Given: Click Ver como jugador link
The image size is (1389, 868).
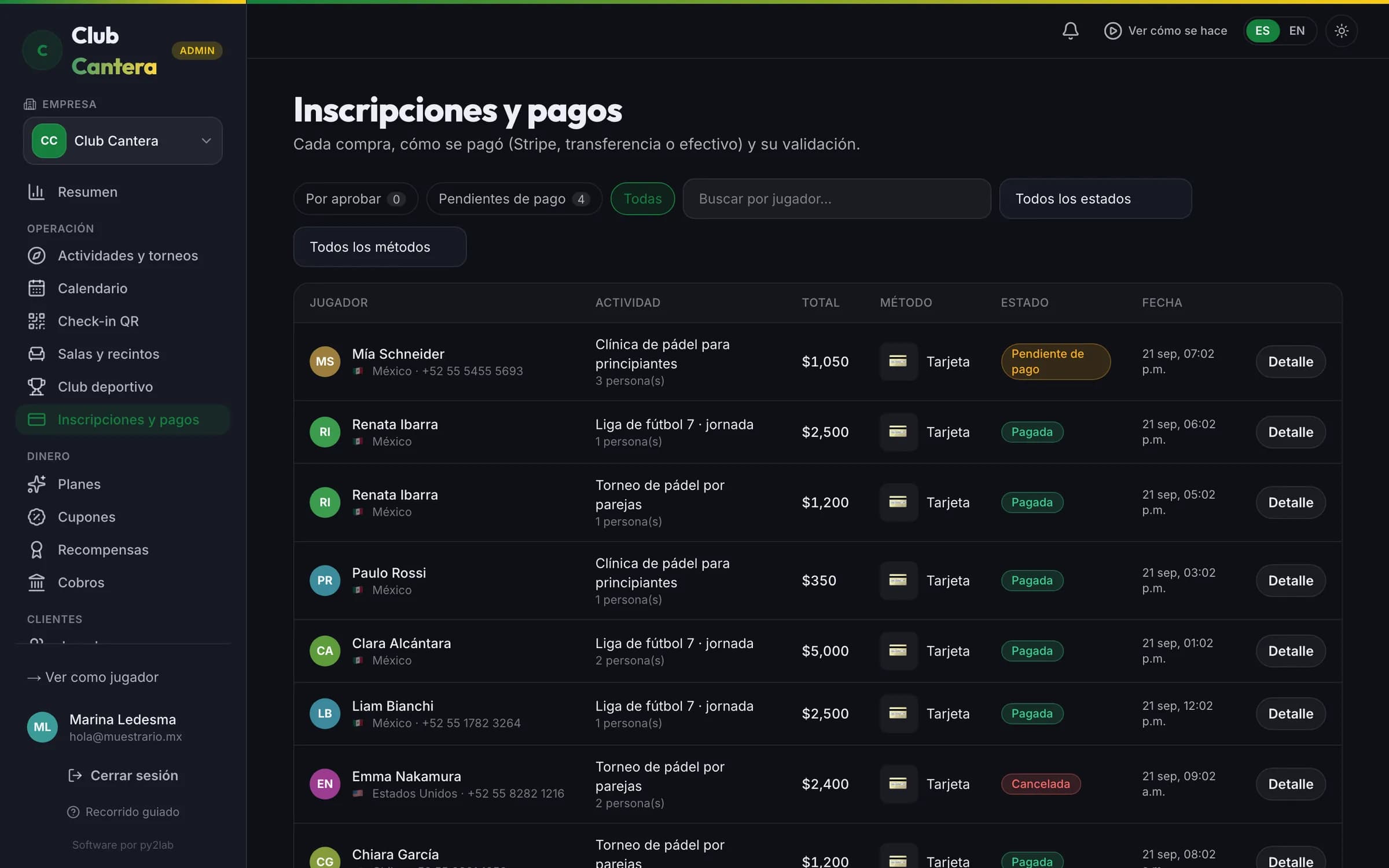Looking at the screenshot, I should pyautogui.click(x=93, y=677).
